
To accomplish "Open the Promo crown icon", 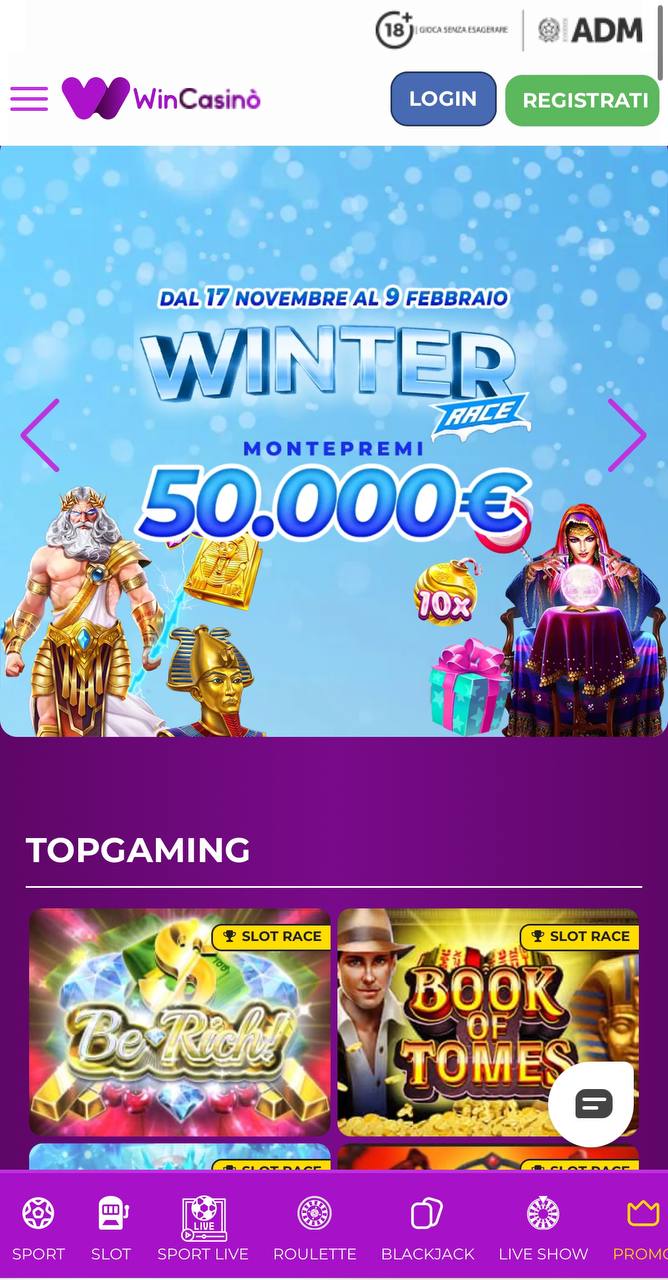I will 643,1214.
